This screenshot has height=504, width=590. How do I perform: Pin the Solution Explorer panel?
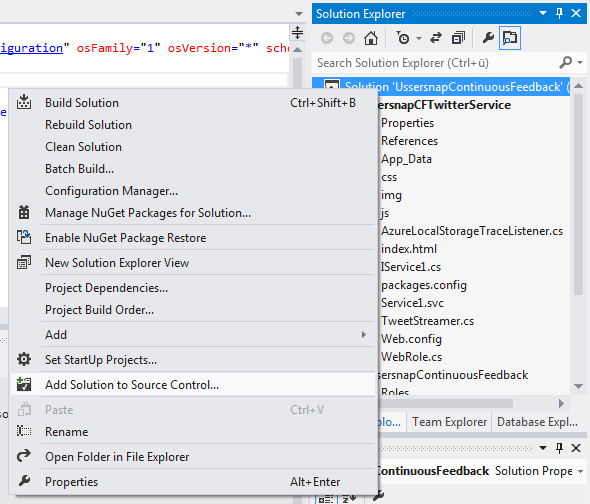(x=560, y=14)
